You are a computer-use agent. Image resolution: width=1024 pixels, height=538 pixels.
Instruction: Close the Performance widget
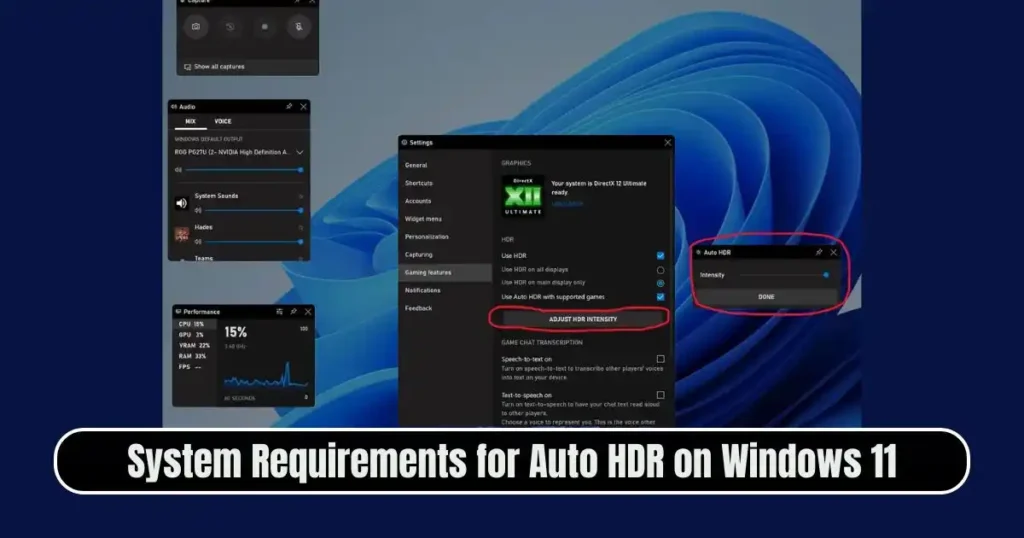pos(308,311)
